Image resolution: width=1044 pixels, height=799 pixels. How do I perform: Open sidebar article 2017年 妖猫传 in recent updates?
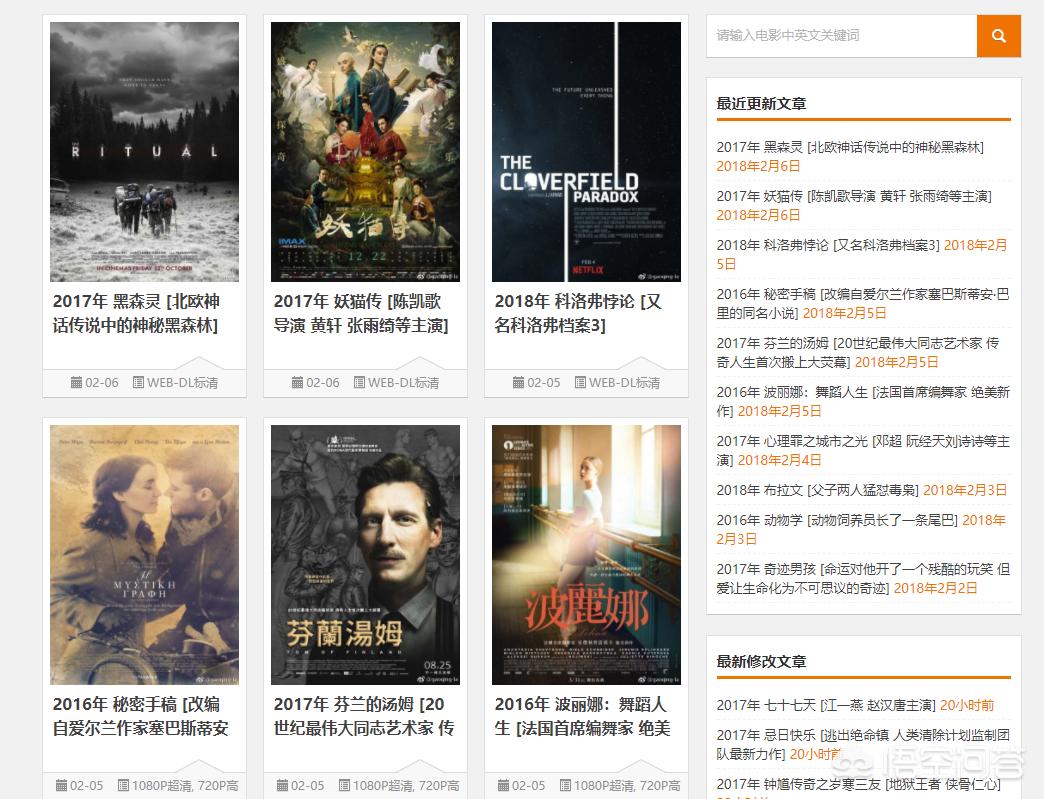pos(854,196)
